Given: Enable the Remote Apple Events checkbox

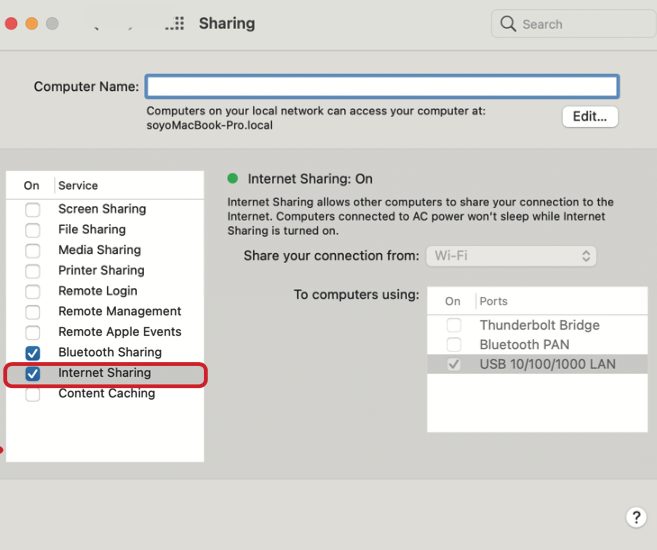Looking at the screenshot, I should tap(33, 332).
